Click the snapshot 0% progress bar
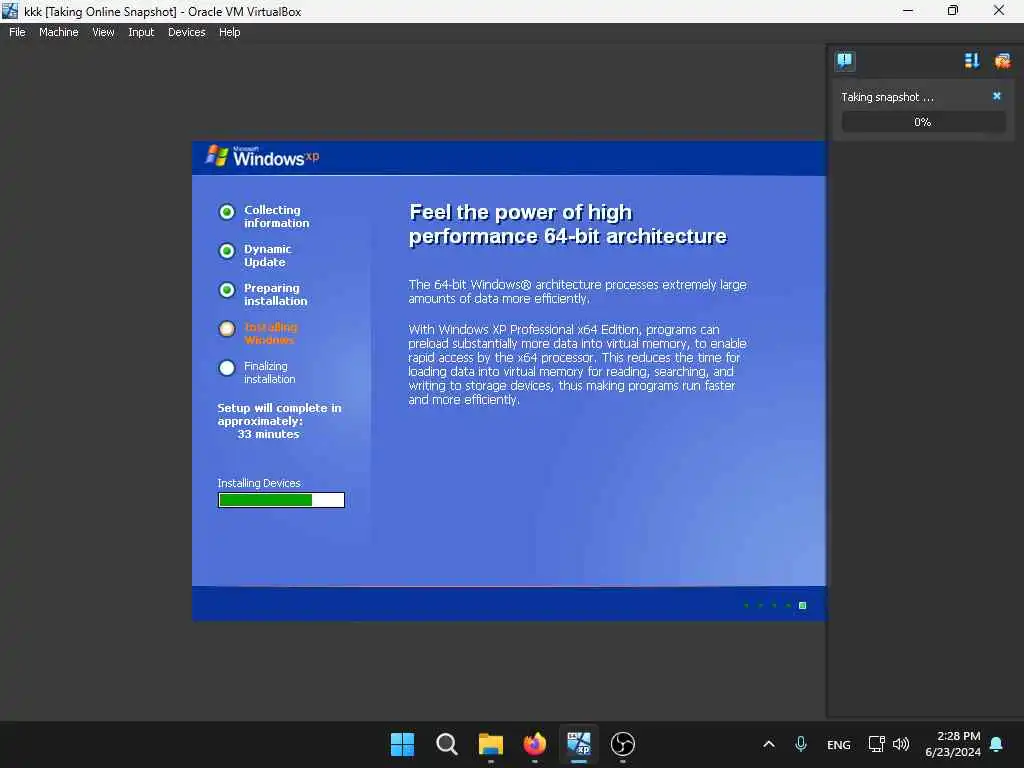The image size is (1024, 768). pos(923,122)
